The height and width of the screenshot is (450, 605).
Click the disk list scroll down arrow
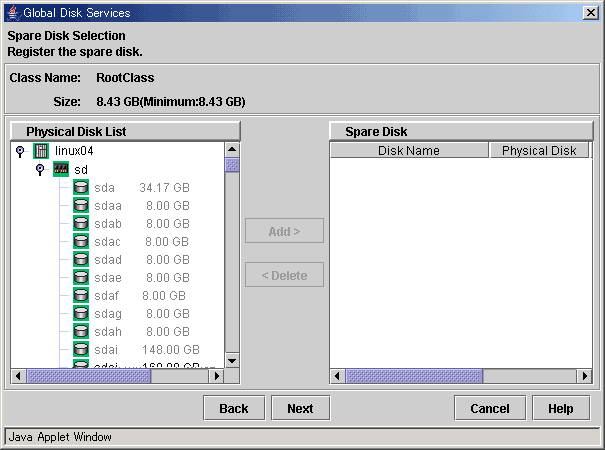coord(232,360)
